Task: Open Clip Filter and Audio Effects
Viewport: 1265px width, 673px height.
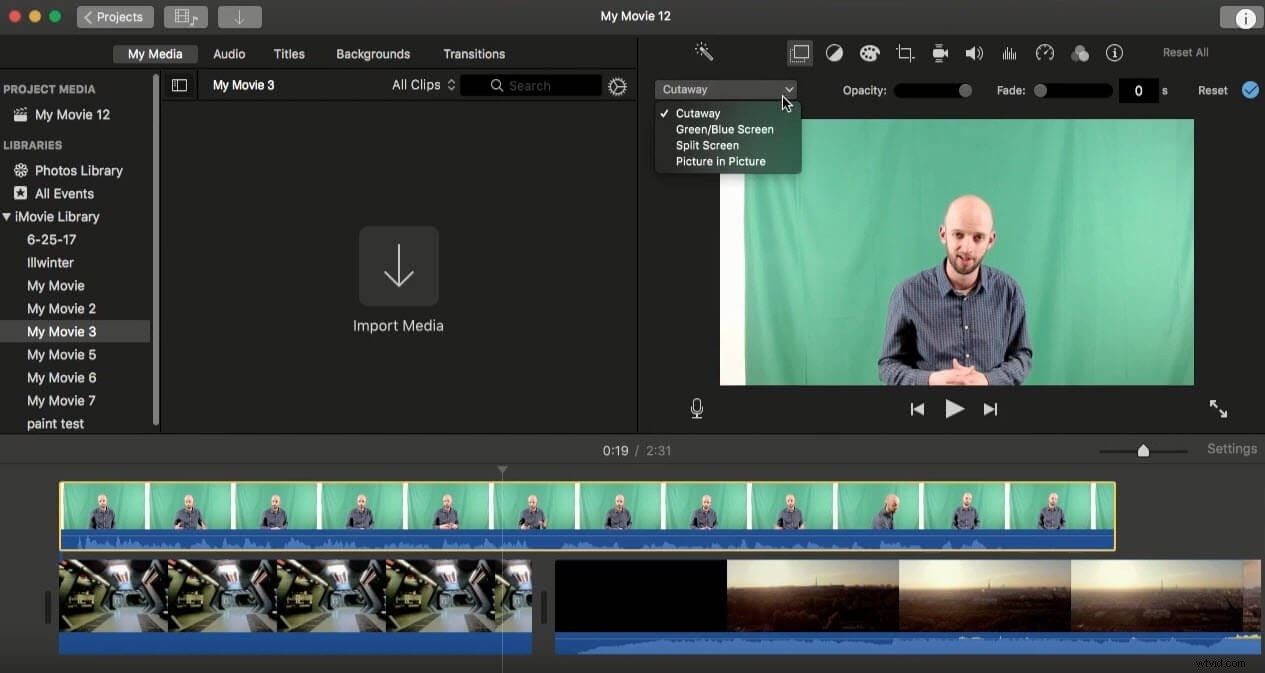Action: (x=1080, y=52)
